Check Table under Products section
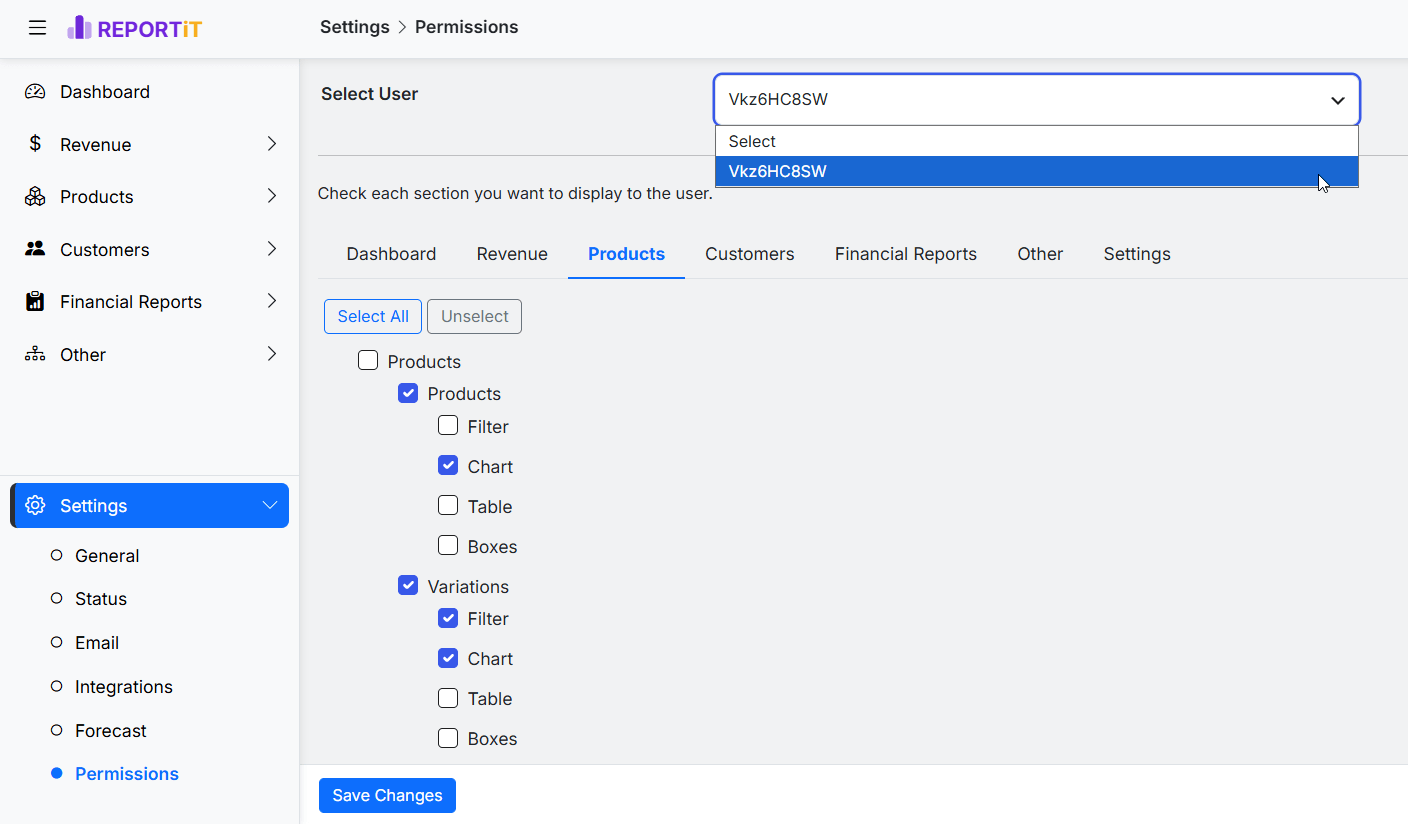The height and width of the screenshot is (824, 1408). [448, 506]
